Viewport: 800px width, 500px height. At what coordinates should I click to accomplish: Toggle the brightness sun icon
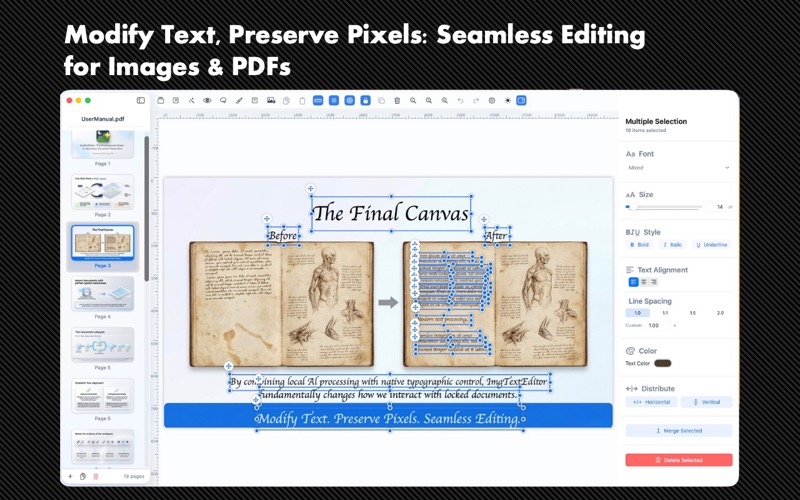508,101
